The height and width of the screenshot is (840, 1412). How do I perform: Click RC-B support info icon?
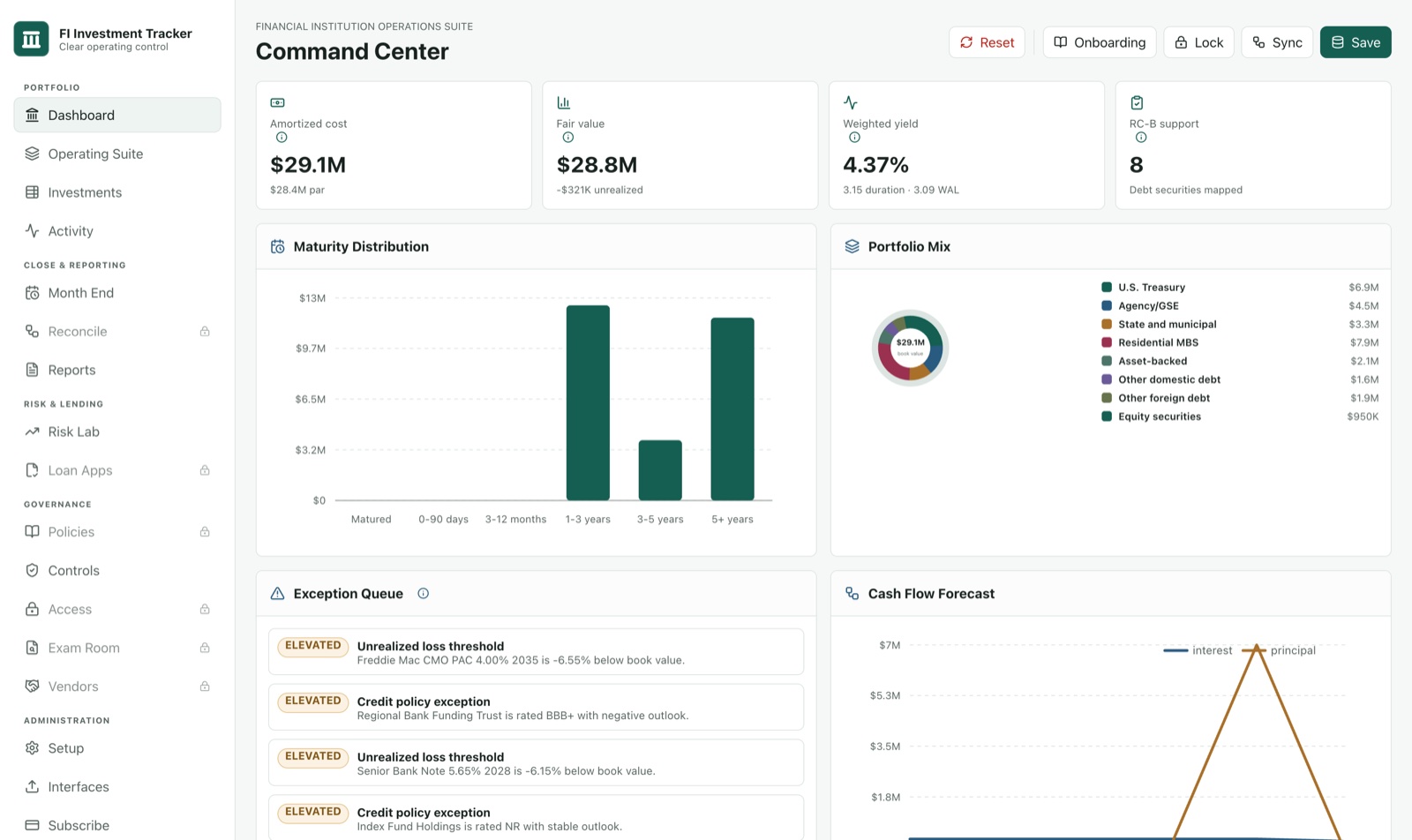click(1141, 138)
